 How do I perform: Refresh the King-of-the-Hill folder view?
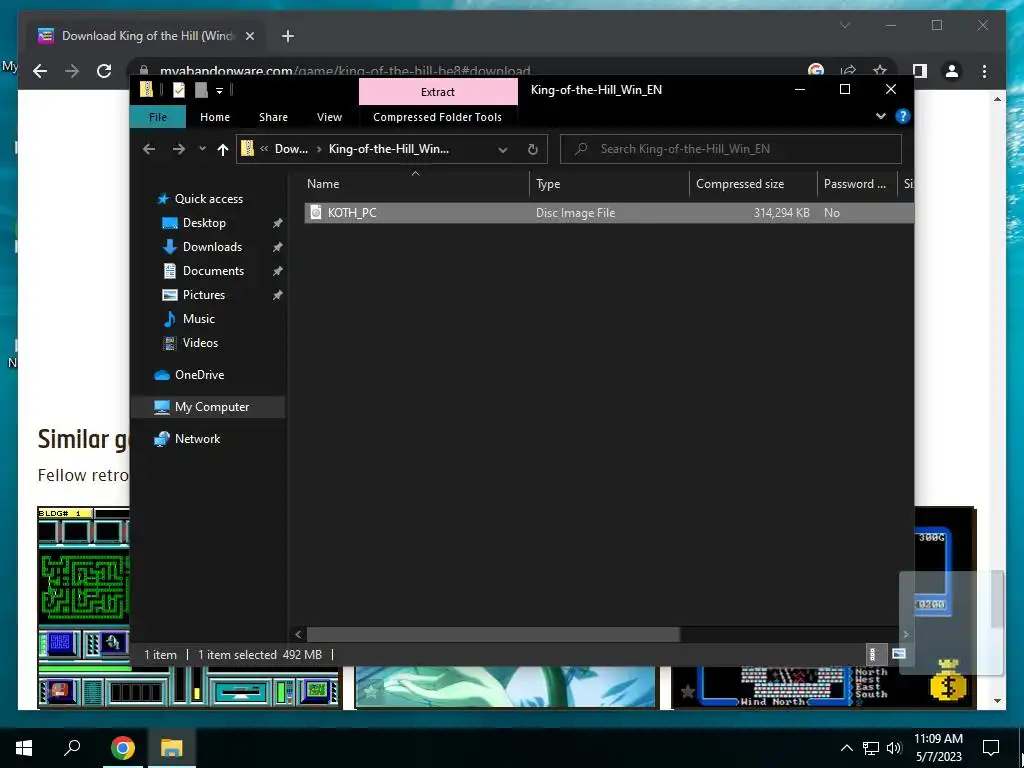533,150
